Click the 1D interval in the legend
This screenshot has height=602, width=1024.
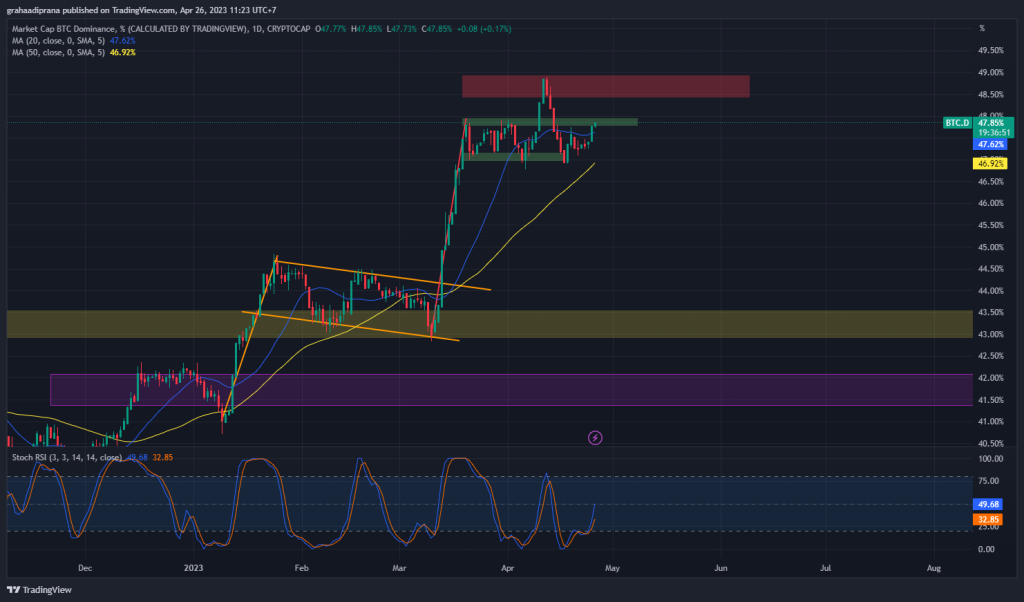tap(257, 29)
